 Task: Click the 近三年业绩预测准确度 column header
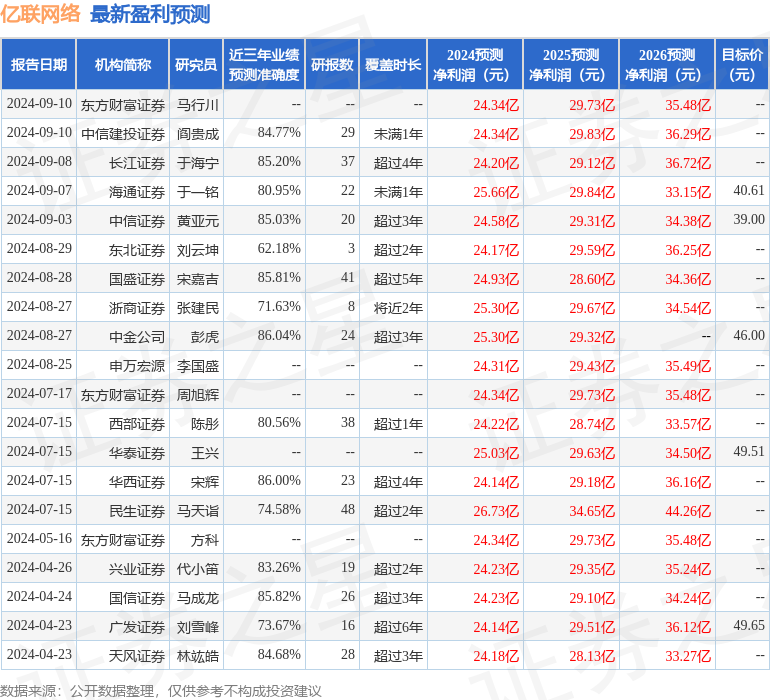(x=264, y=65)
